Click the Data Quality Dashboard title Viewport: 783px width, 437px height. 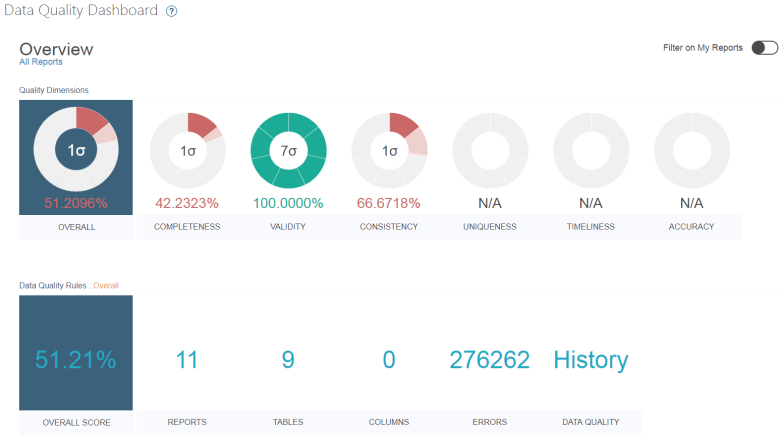pos(81,10)
